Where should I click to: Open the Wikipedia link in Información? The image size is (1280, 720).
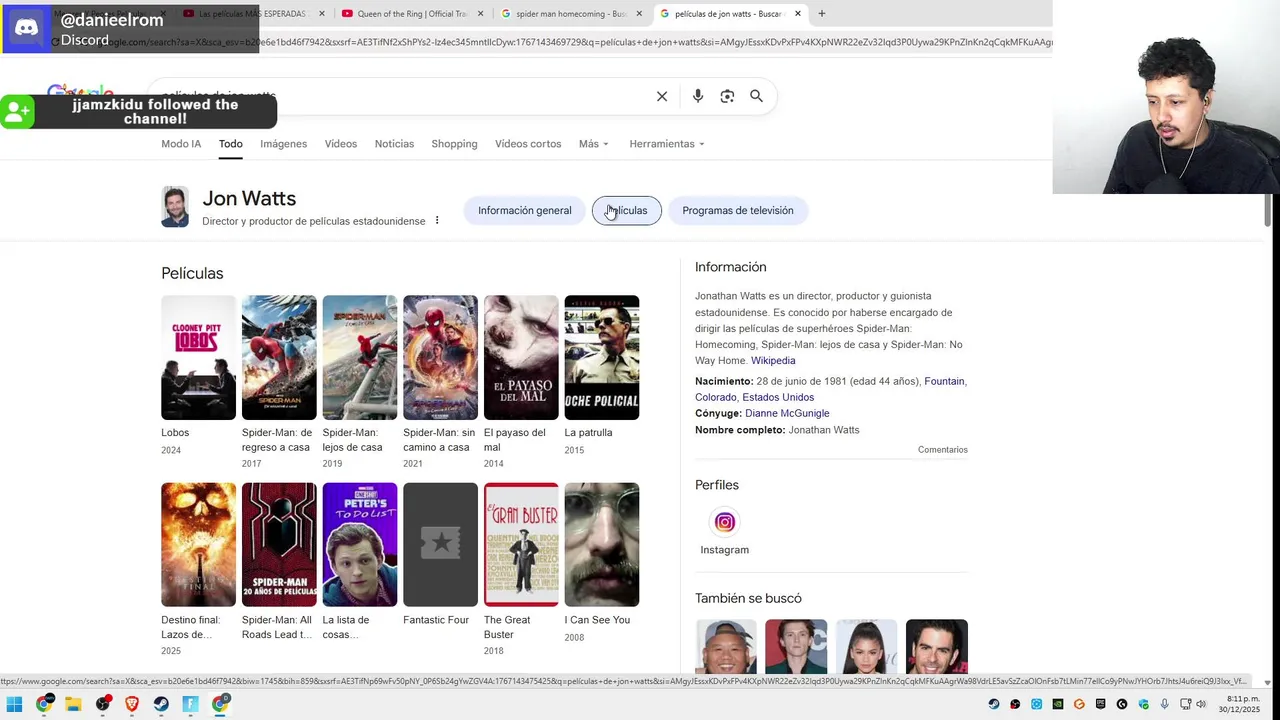pos(773,361)
